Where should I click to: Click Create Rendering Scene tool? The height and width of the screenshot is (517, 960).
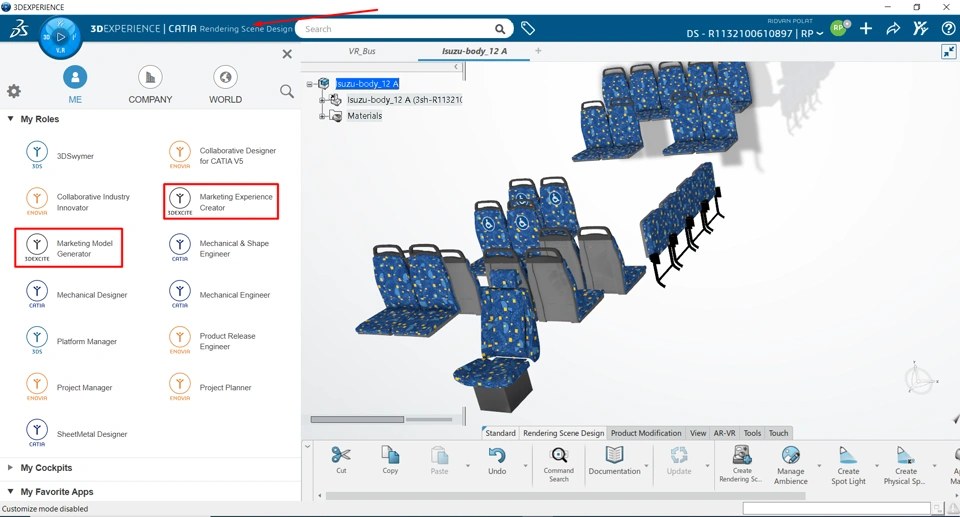pyautogui.click(x=742, y=464)
